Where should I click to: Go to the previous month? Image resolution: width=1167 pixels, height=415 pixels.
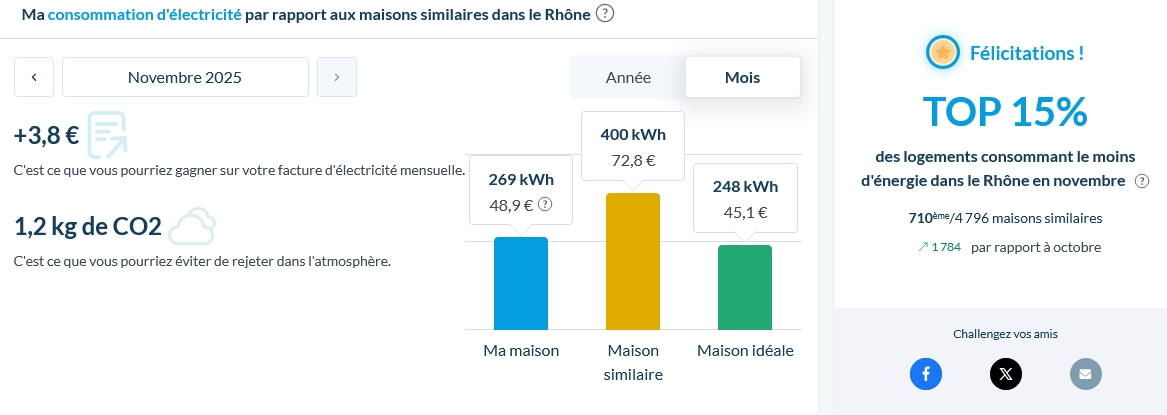pyautogui.click(x=34, y=77)
